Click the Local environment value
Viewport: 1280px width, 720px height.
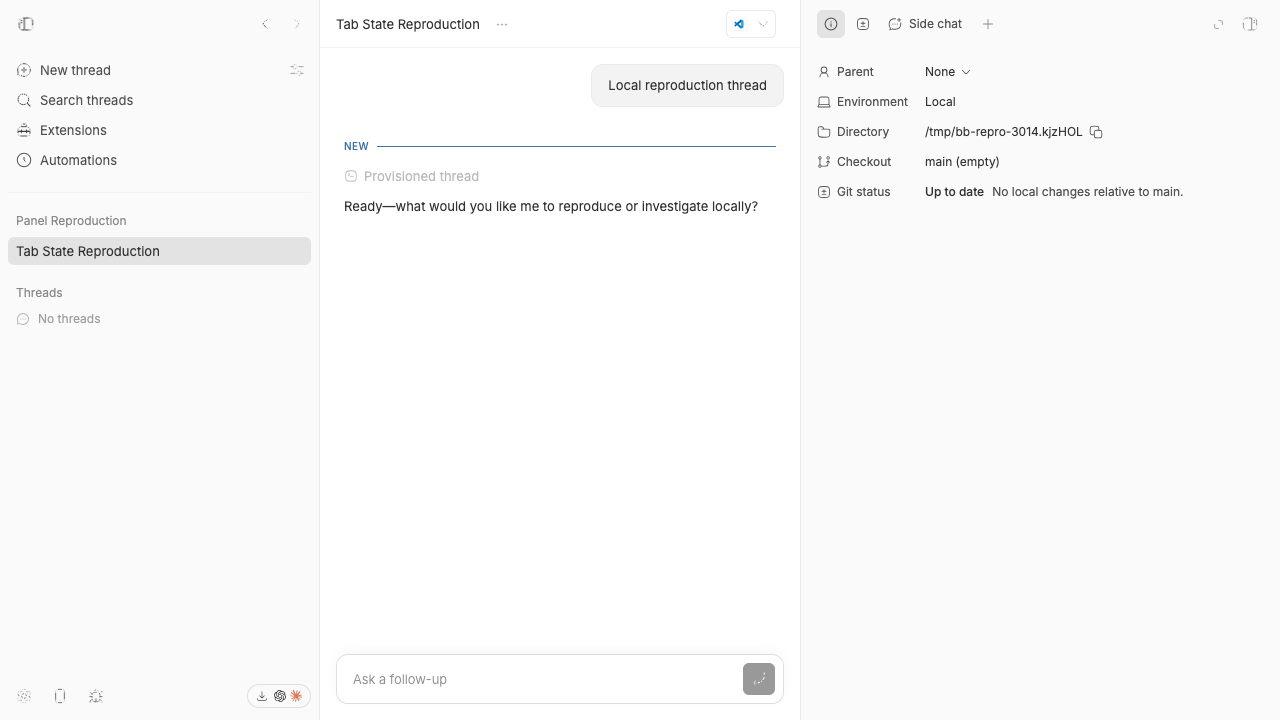pos(940,102)
